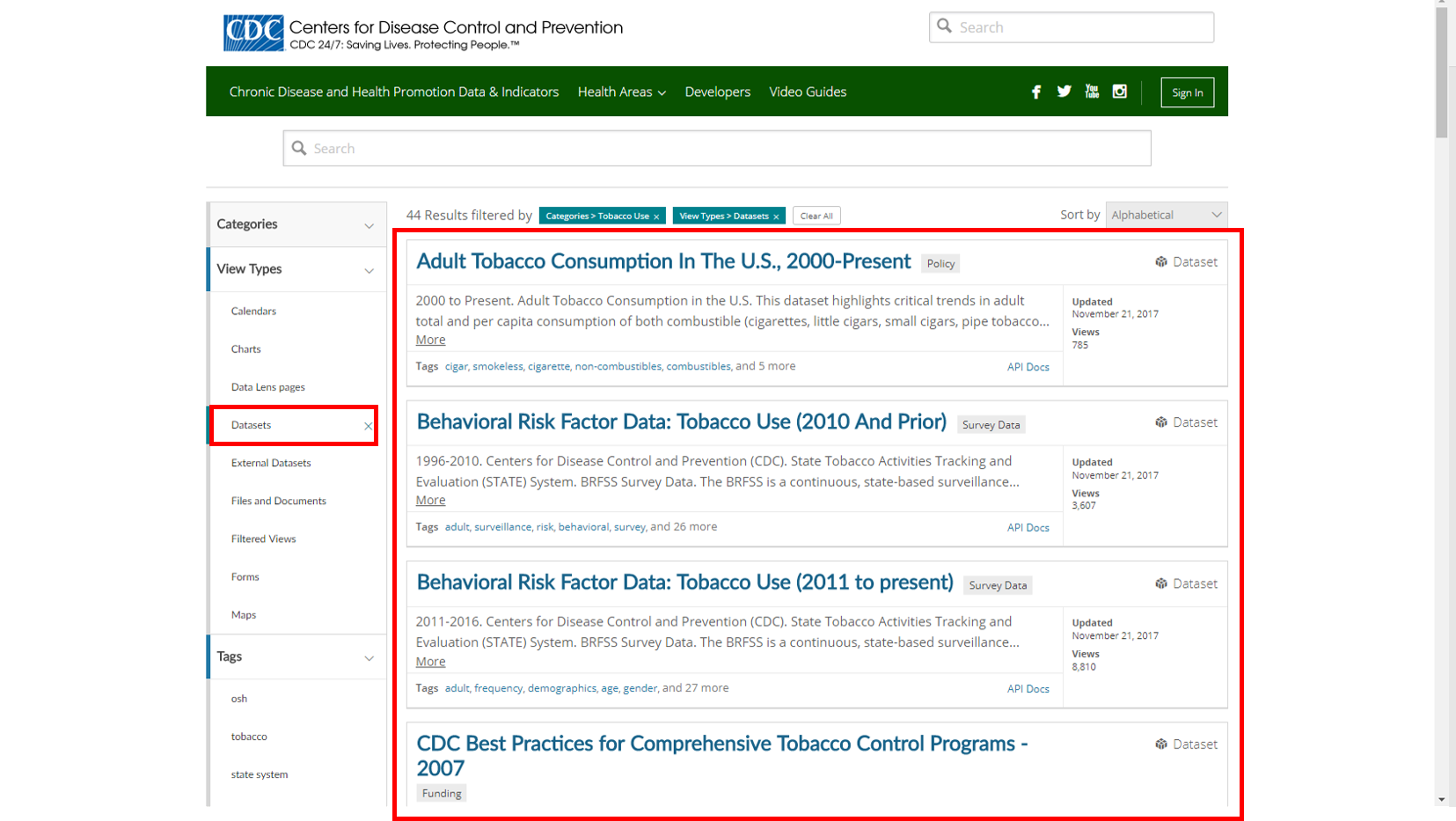Click the CDC logo
The width and height of the screenshot is (1456, 821).
tap(253, 33)
